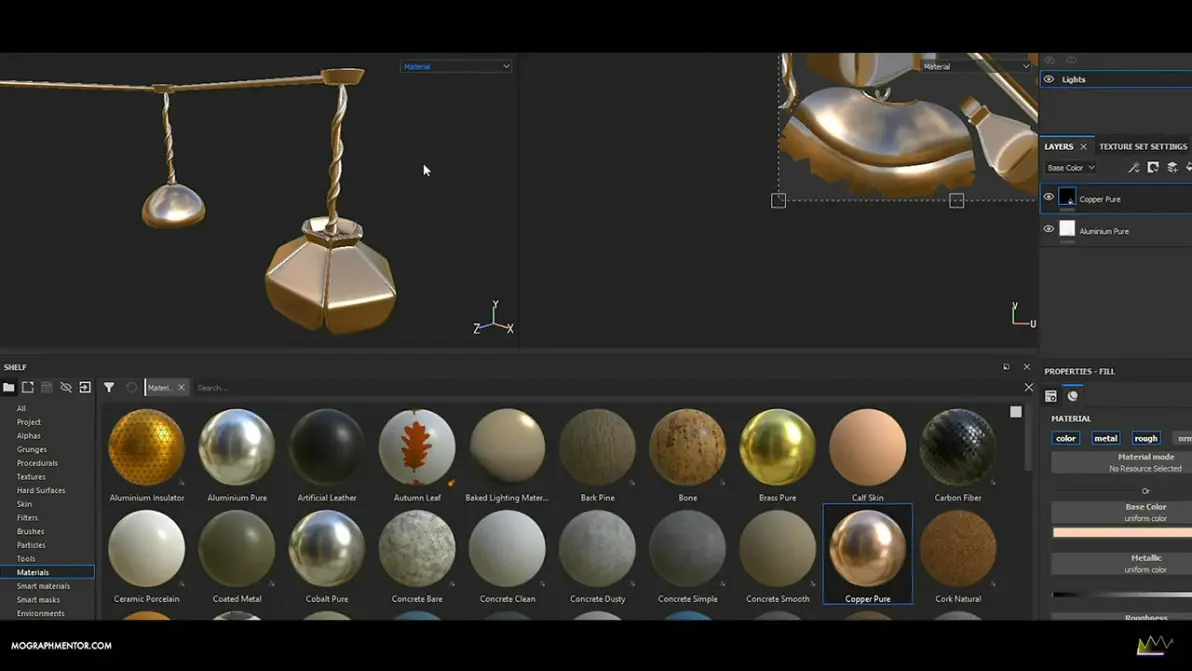
Task: Open the left viewport Material dropdown
Action: point(455,66)
